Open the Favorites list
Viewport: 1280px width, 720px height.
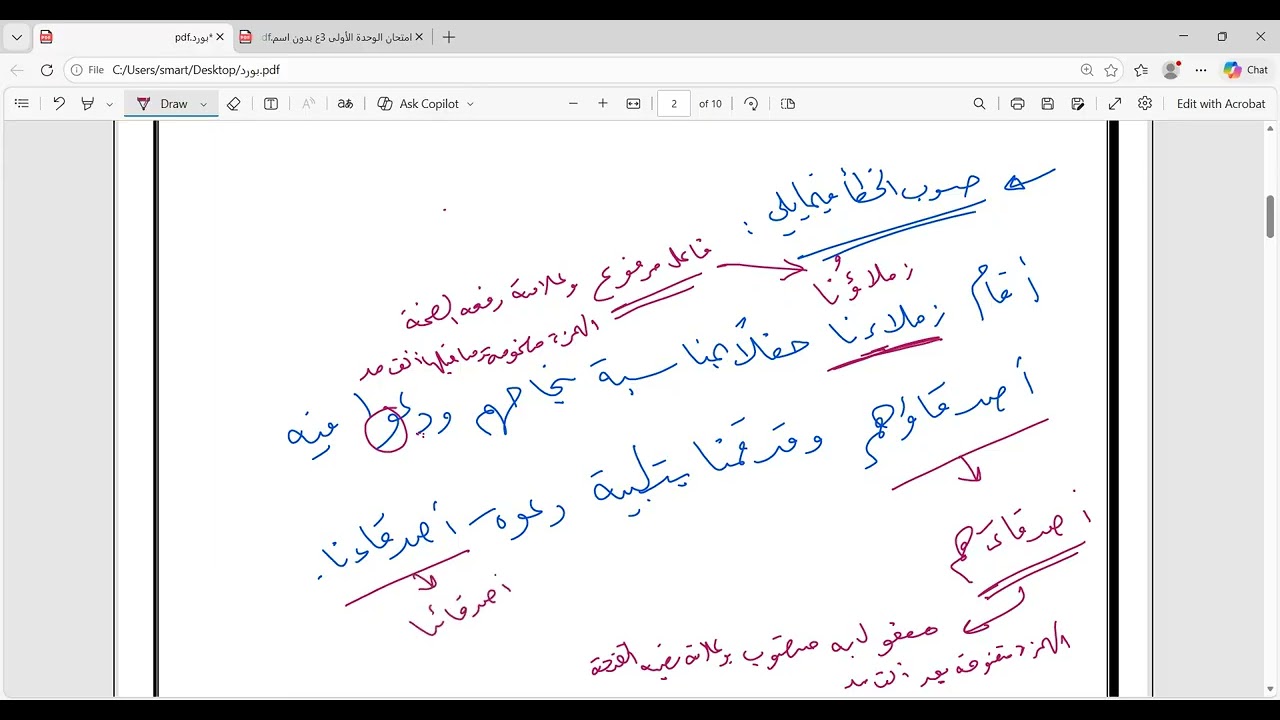[x=1142, y=70]
